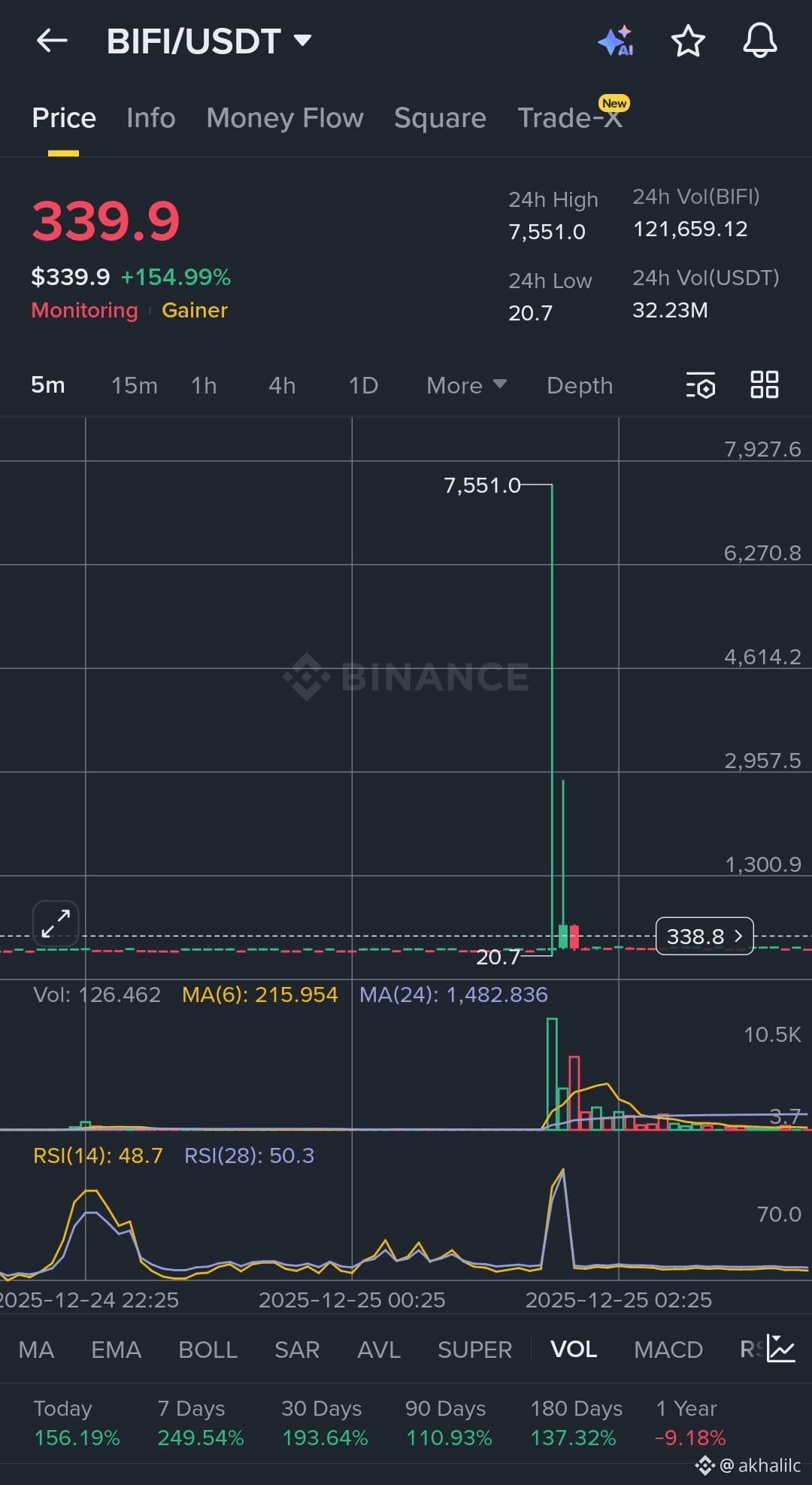Tap the 24h Vol(BIFI) value 121,659.12
Viewport: 812px width, 1485px height.
690,229
